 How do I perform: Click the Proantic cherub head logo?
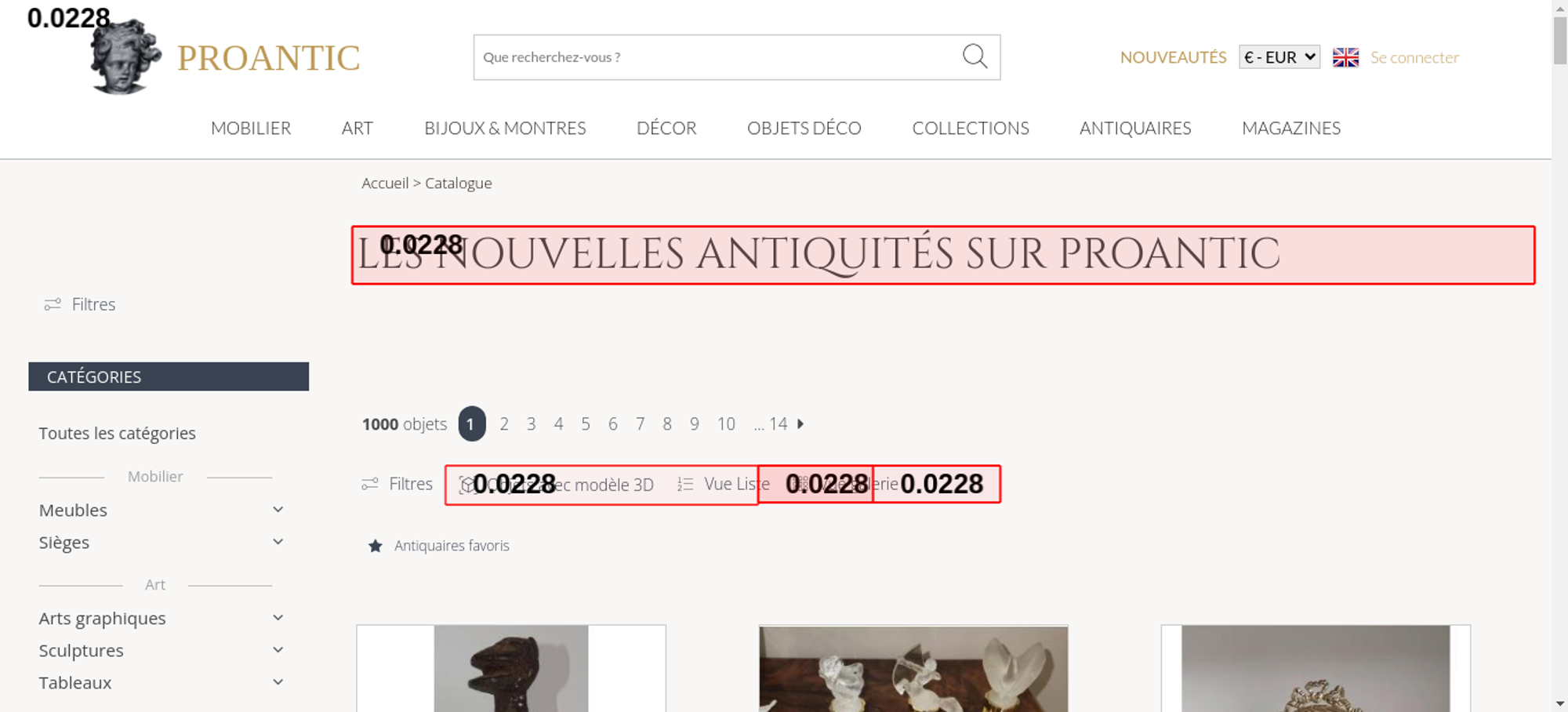125,56
